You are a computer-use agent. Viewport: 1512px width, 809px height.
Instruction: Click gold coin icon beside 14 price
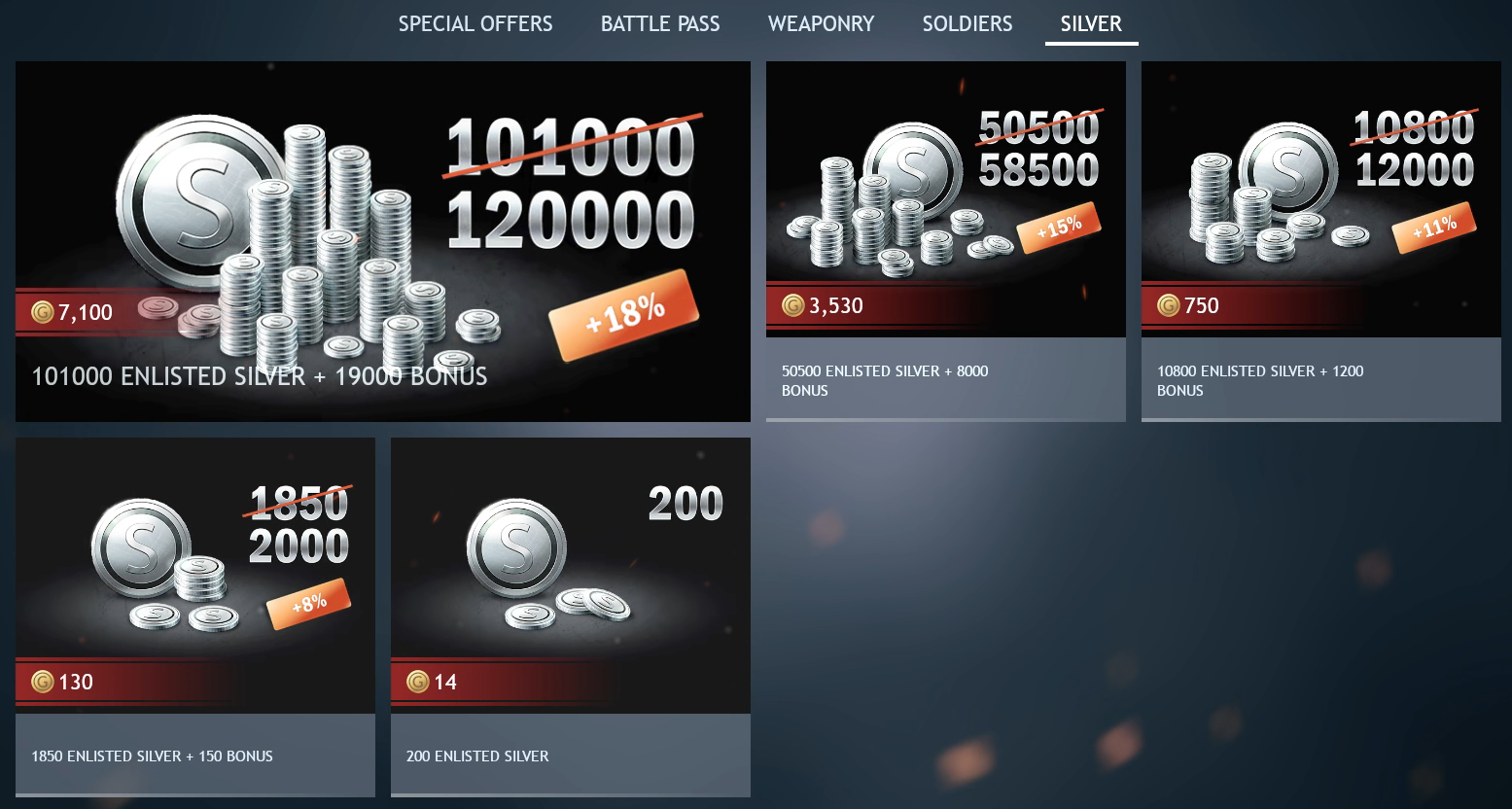point(417,682)
